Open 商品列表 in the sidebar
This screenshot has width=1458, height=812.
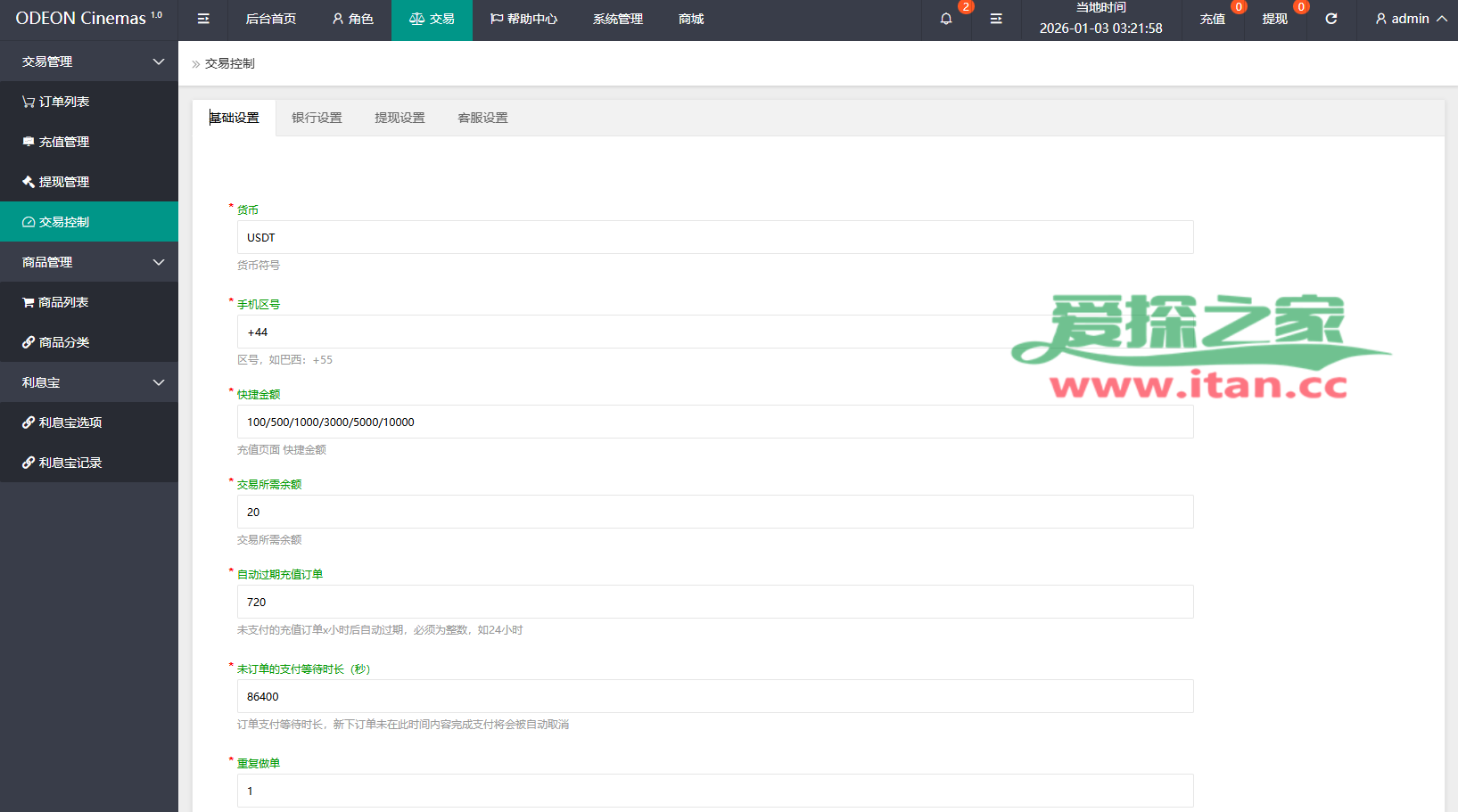(62, 302)
